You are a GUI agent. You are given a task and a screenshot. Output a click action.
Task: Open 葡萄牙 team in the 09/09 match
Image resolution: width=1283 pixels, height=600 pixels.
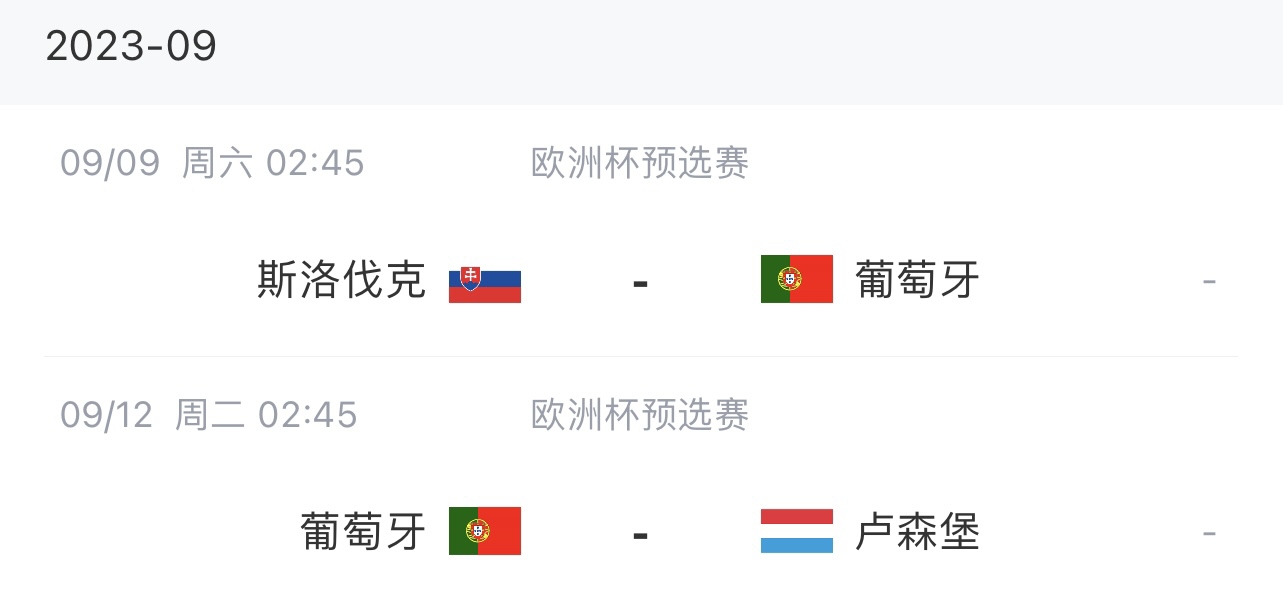[x=918, y=280]
